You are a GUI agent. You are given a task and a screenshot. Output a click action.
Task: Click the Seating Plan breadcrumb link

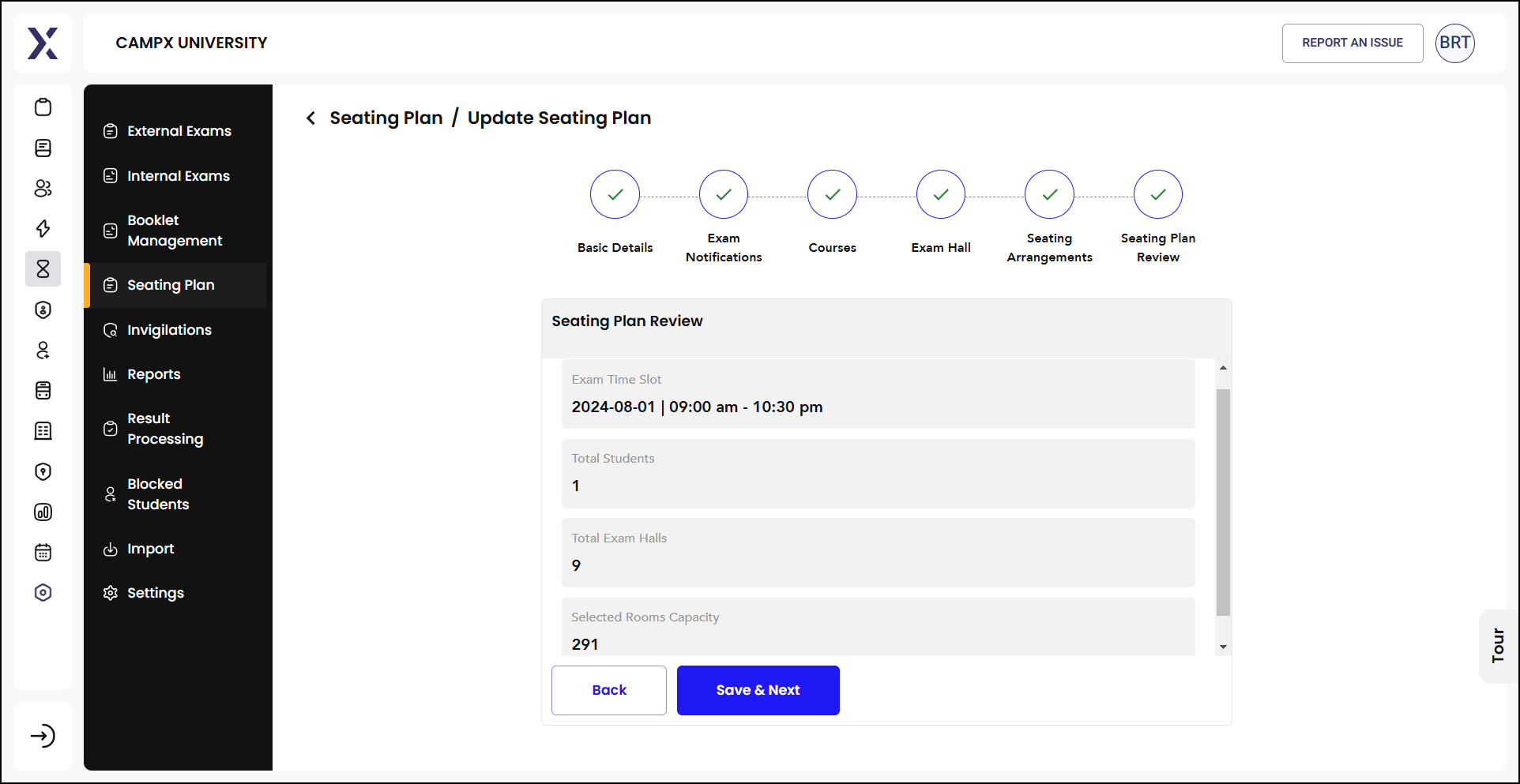click(386, 118)
